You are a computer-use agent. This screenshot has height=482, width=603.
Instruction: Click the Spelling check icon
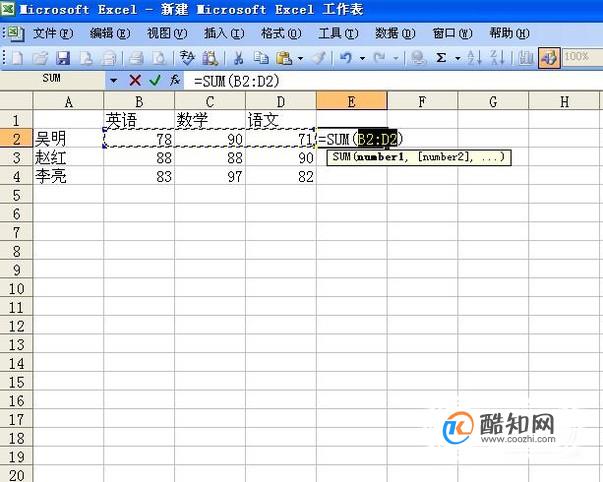click(x=187, y=58)
